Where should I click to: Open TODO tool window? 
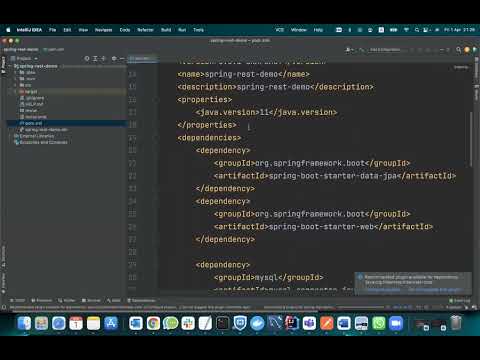coord(18,300)
